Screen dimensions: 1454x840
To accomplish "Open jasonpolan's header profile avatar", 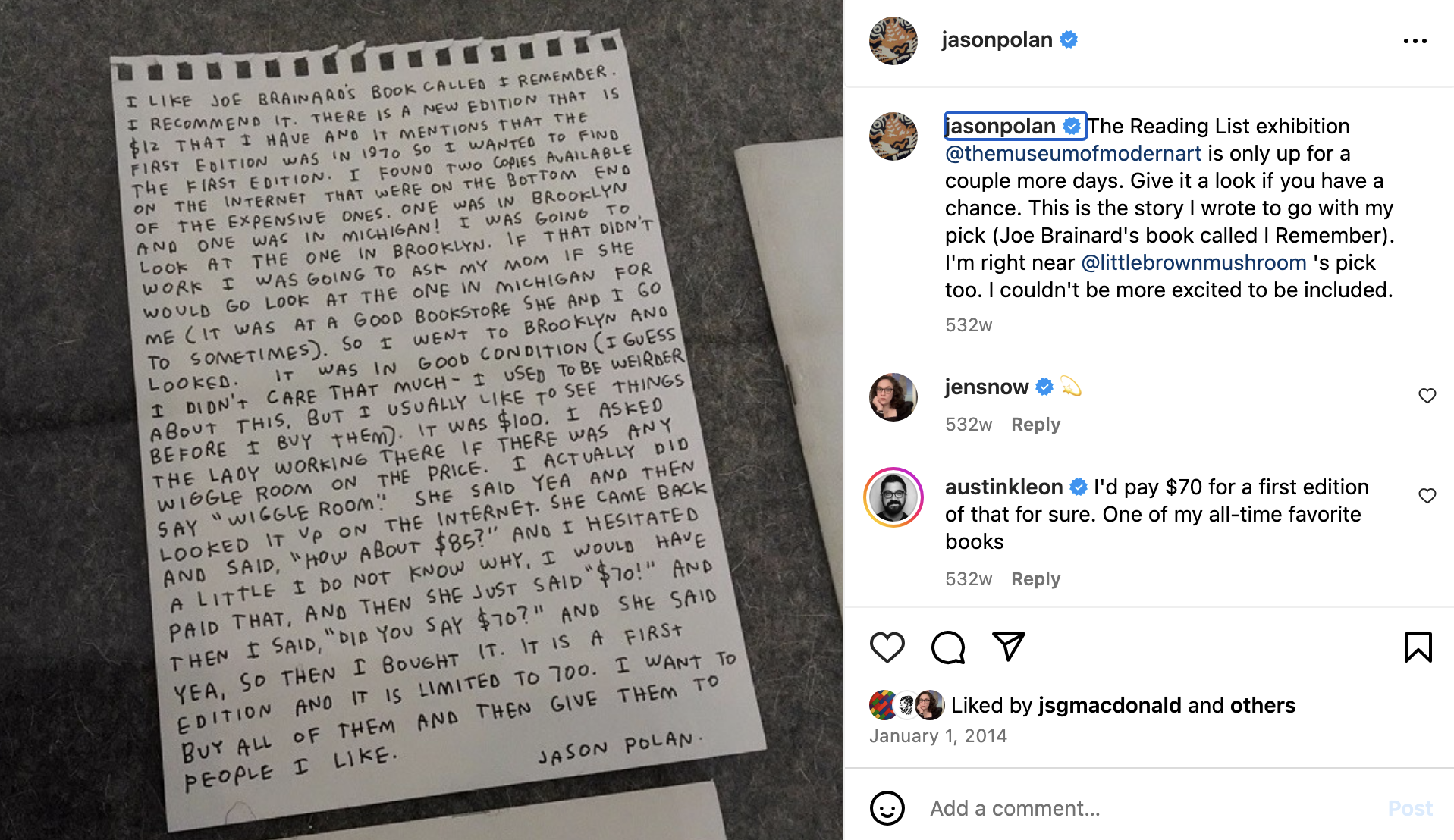I will [893, 41].
